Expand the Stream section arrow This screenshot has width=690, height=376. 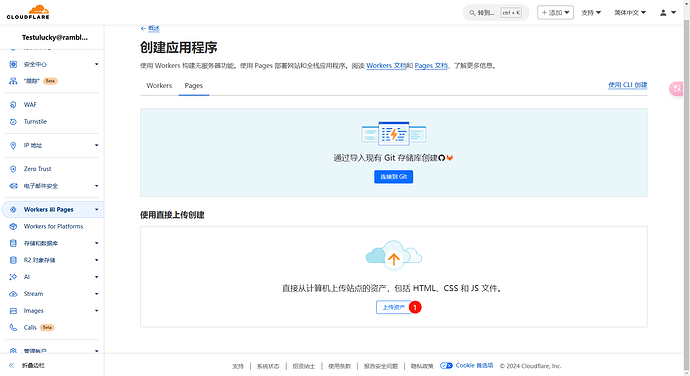coord(96,294)
